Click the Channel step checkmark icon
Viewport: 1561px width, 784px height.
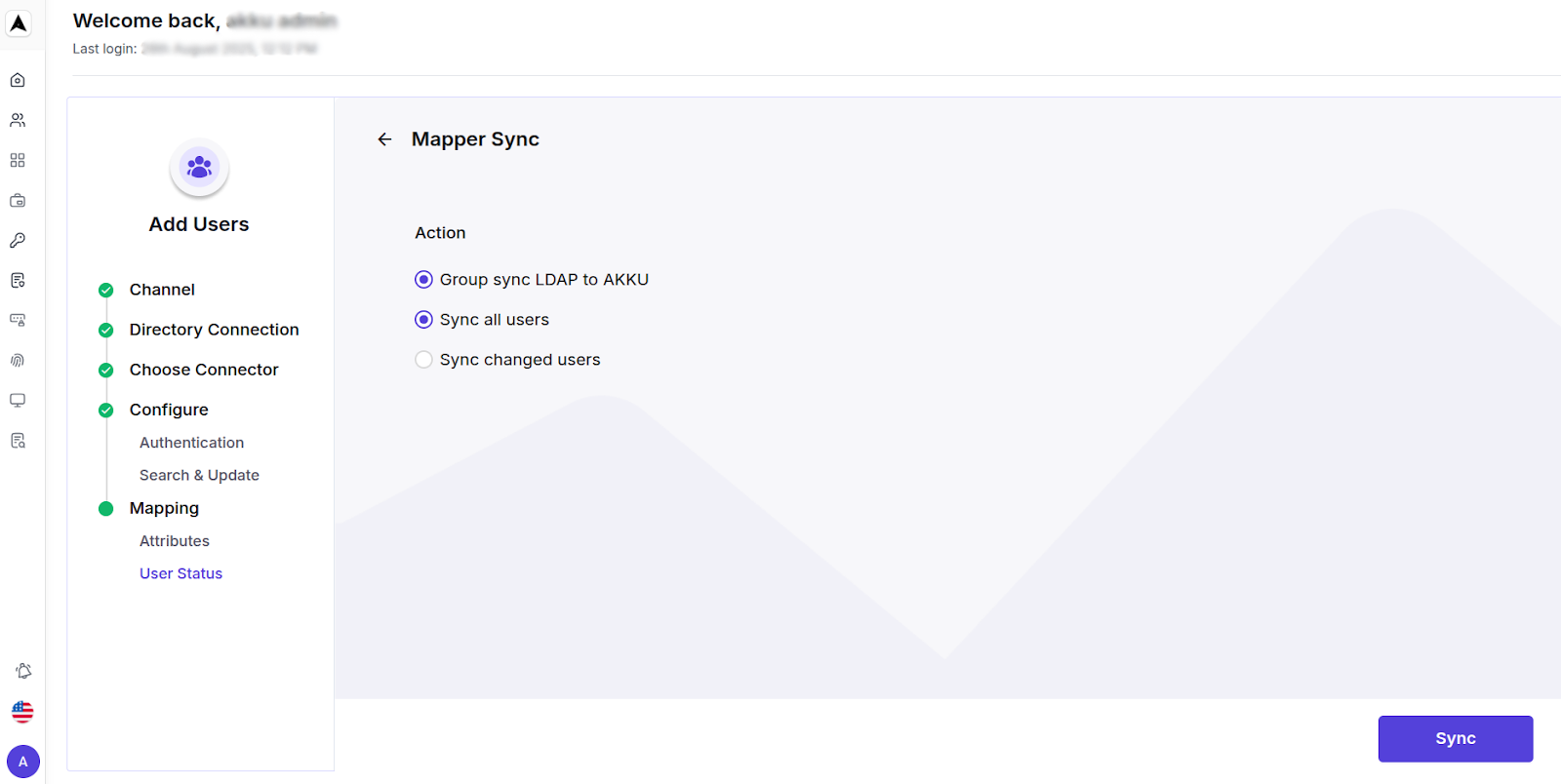click(106, 290)
